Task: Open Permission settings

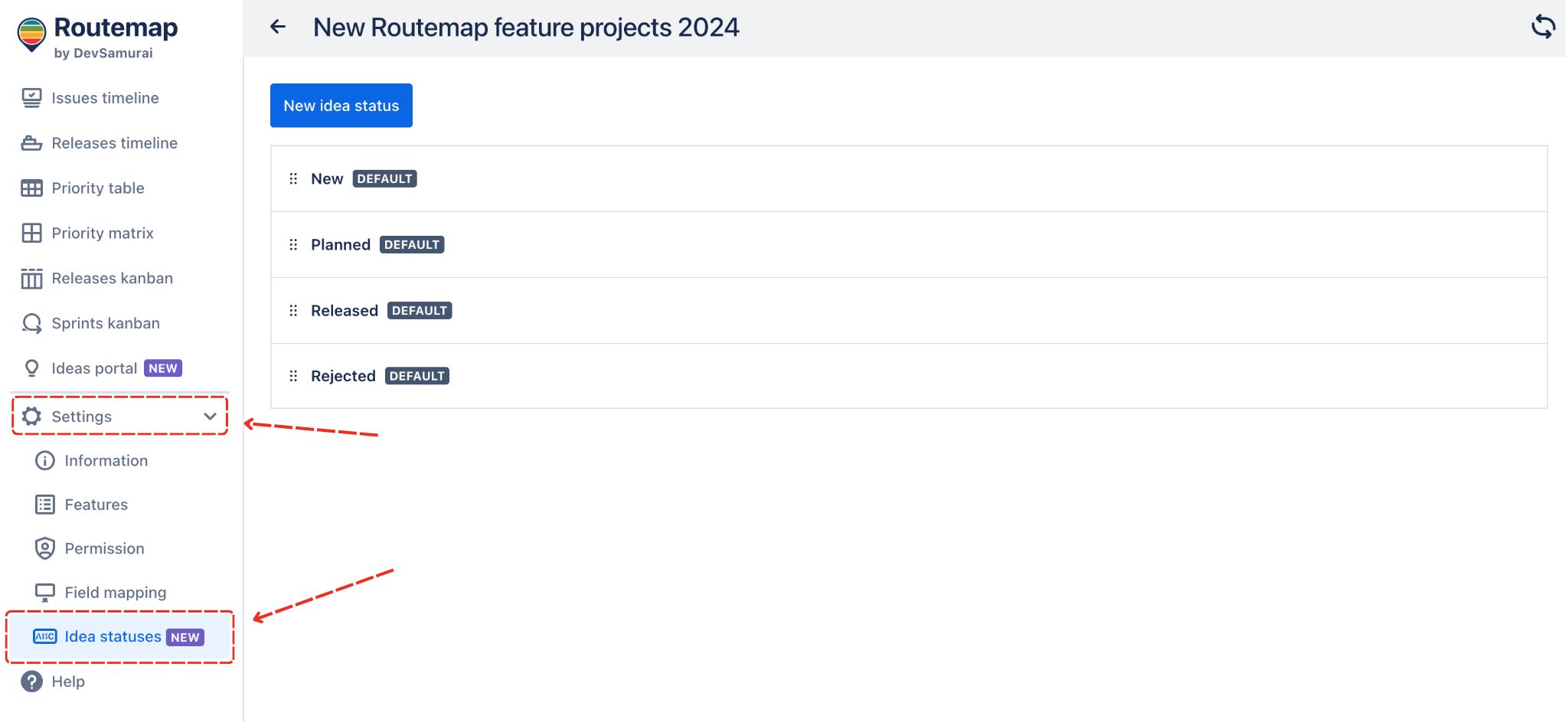Action: [x=103, y=548]
